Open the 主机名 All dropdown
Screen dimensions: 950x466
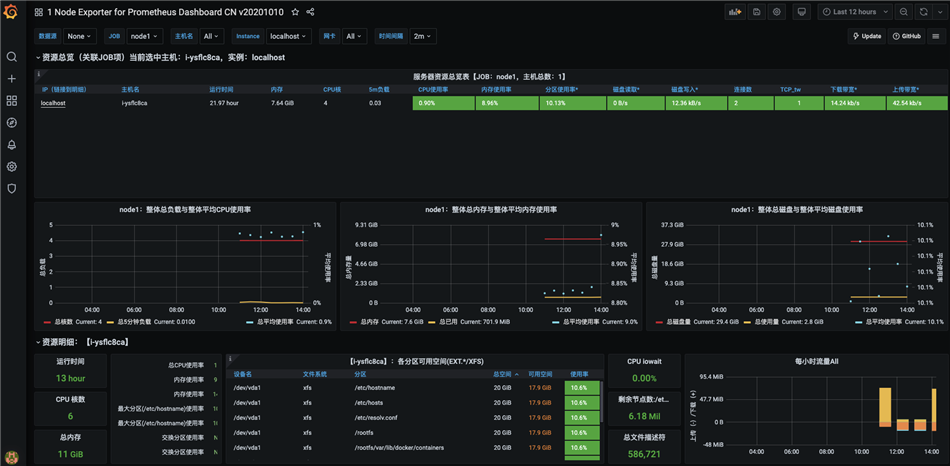coord(211,36)
